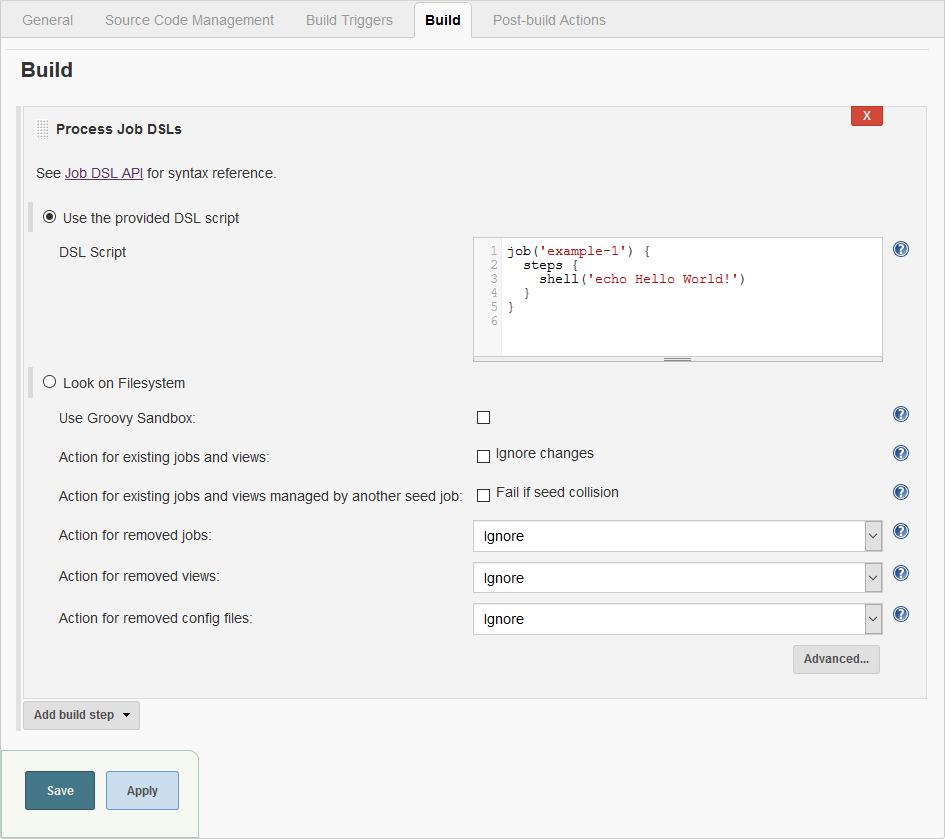
Task: Open help for Action for removed views
Action: click(901, 573)
